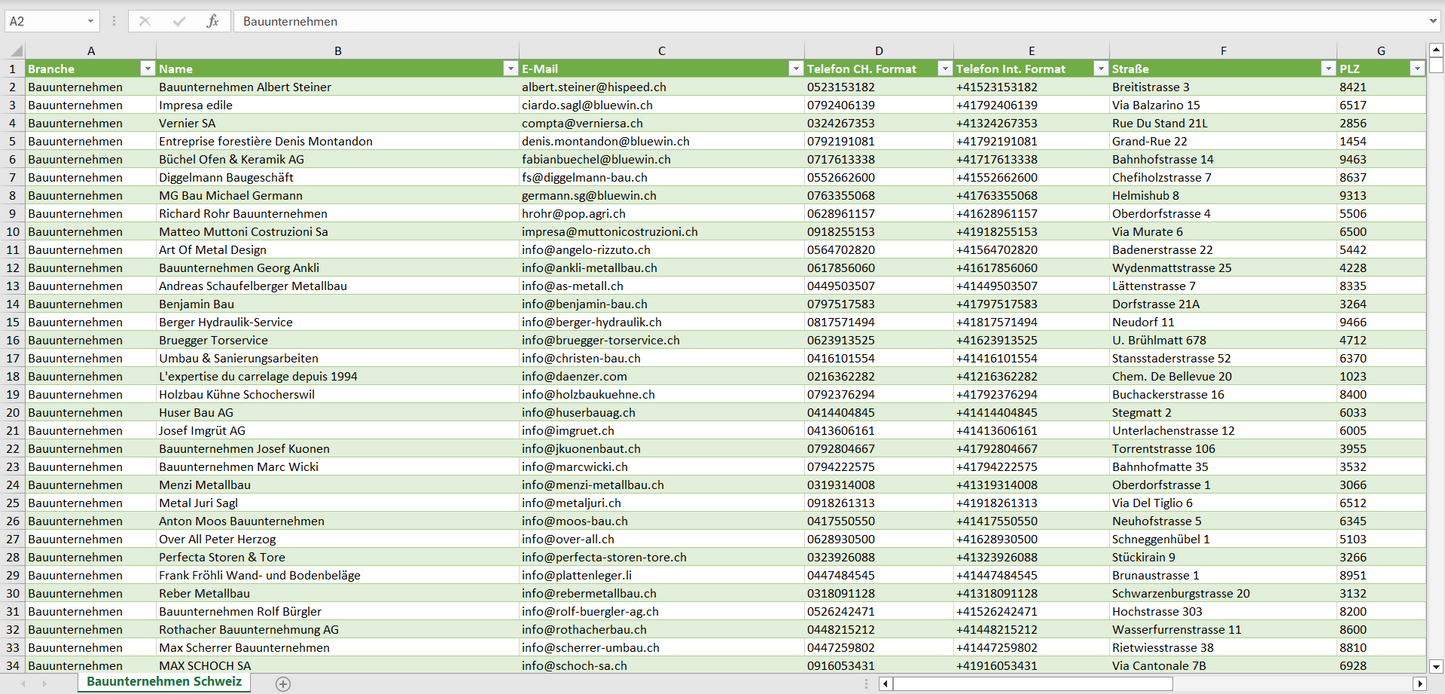Open the E-Mail column filter dropdown

click(x=796, y=69)
